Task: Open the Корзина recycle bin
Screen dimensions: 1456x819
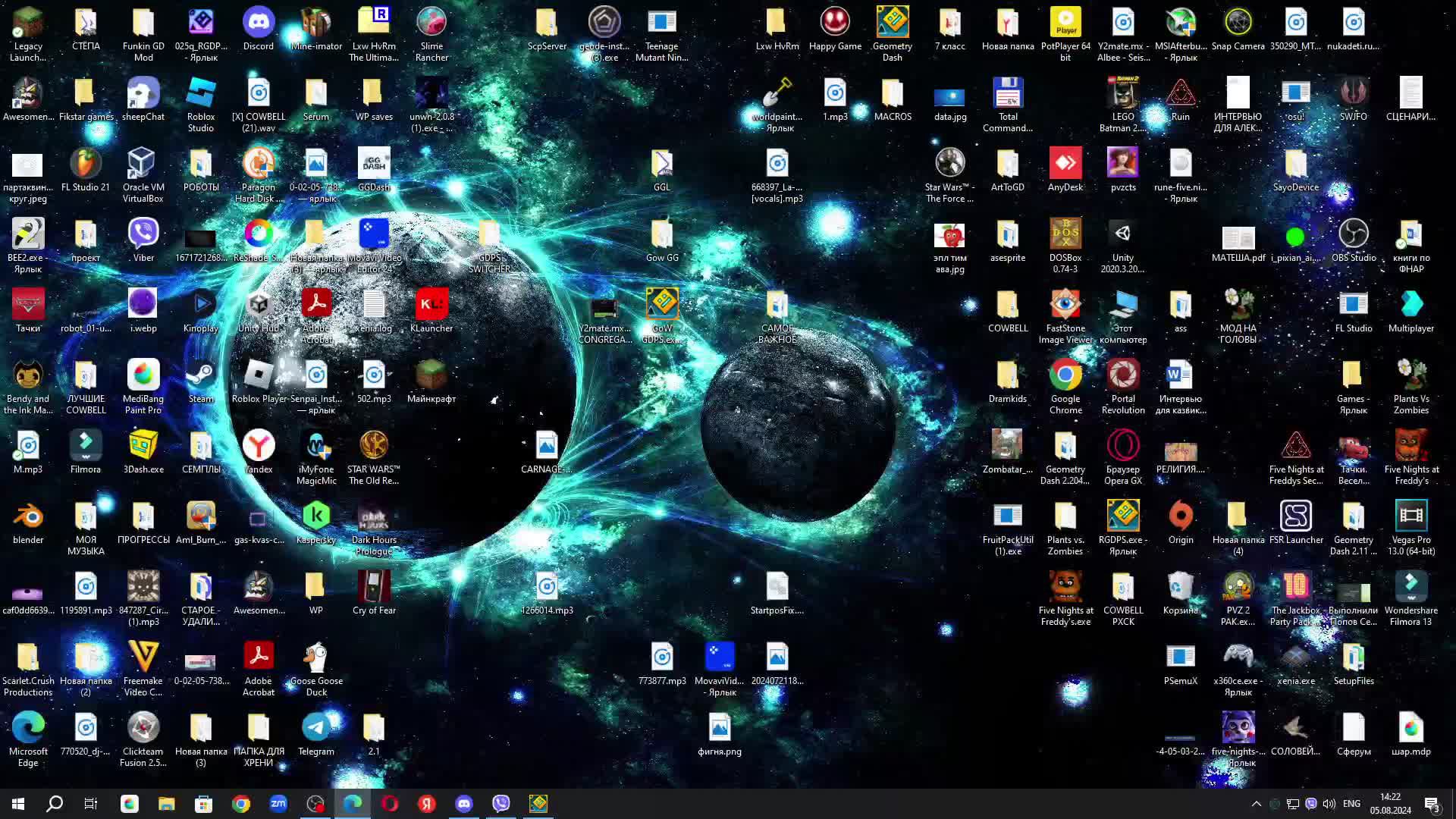Action: 1180,588
